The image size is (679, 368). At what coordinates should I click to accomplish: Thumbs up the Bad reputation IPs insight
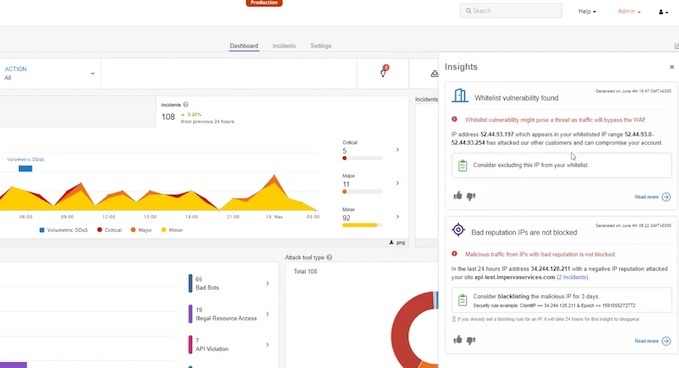point(458,340)
